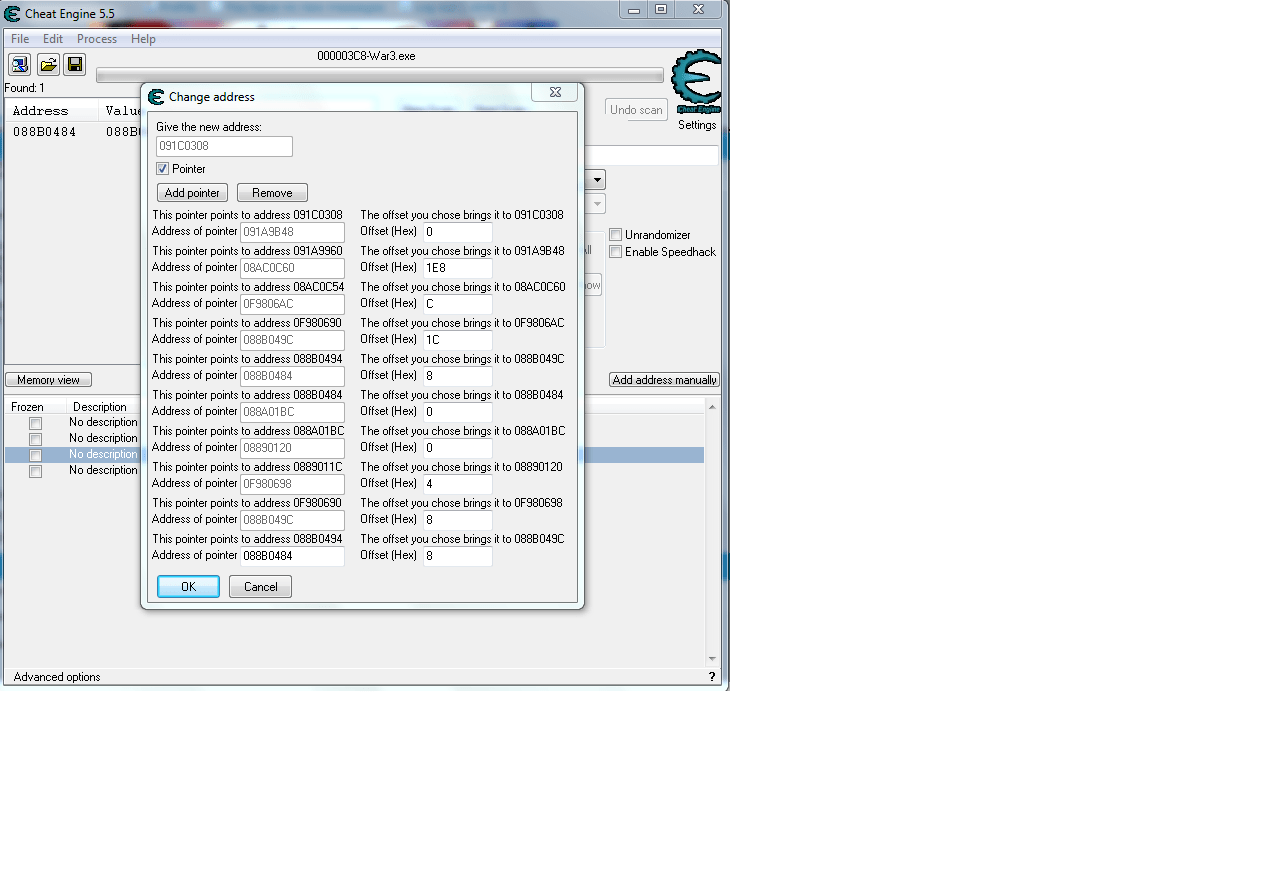Click Add address manually button
Viewport: 1274px width, 880px height.
(664, 380)
